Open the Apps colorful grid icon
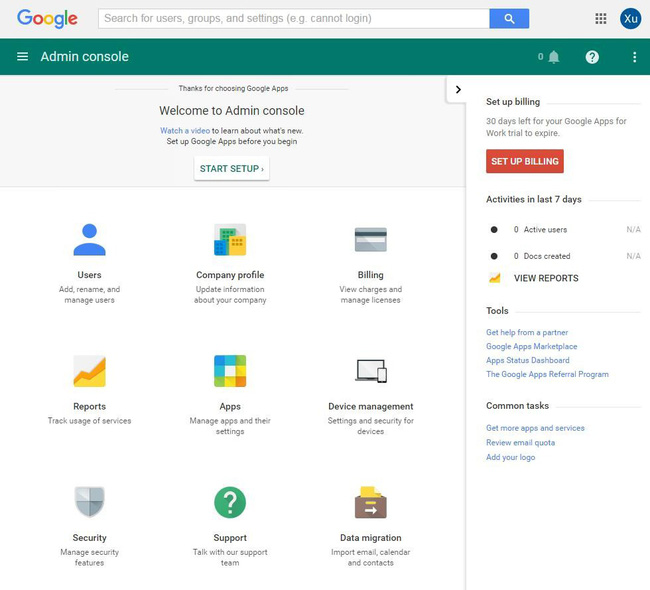Screen dimensions: 650x590 230,371
